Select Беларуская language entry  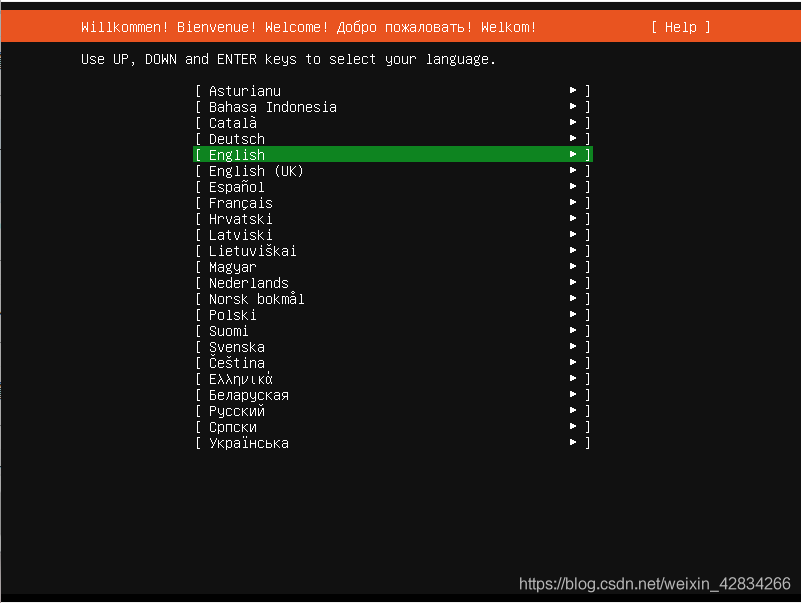(x=393, y=395)
